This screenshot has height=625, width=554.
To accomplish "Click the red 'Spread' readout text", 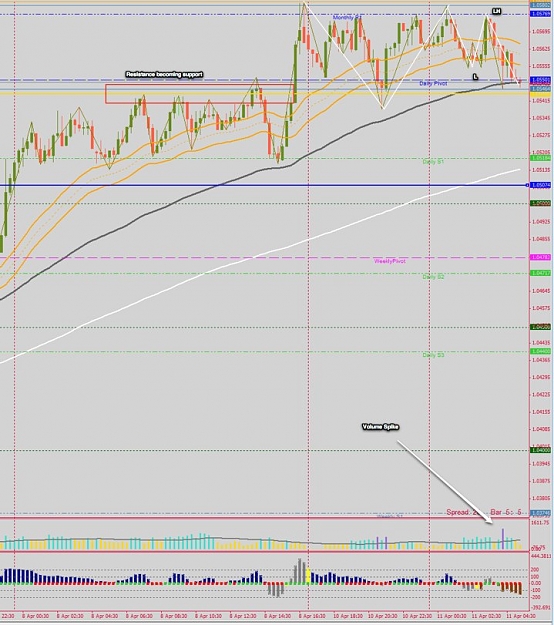I will tap(462, 512).
